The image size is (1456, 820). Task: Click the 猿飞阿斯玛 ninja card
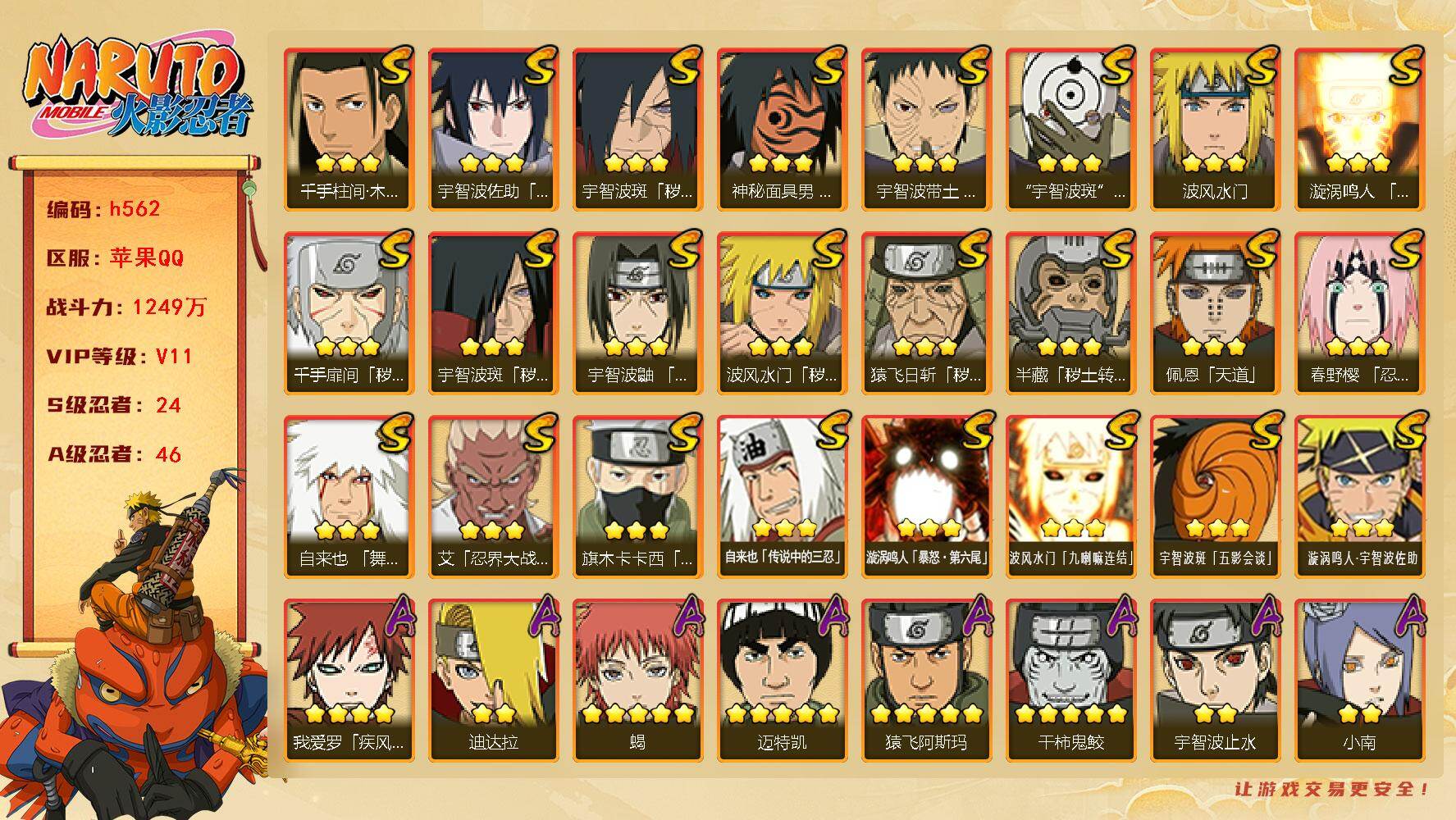[926, 680]
